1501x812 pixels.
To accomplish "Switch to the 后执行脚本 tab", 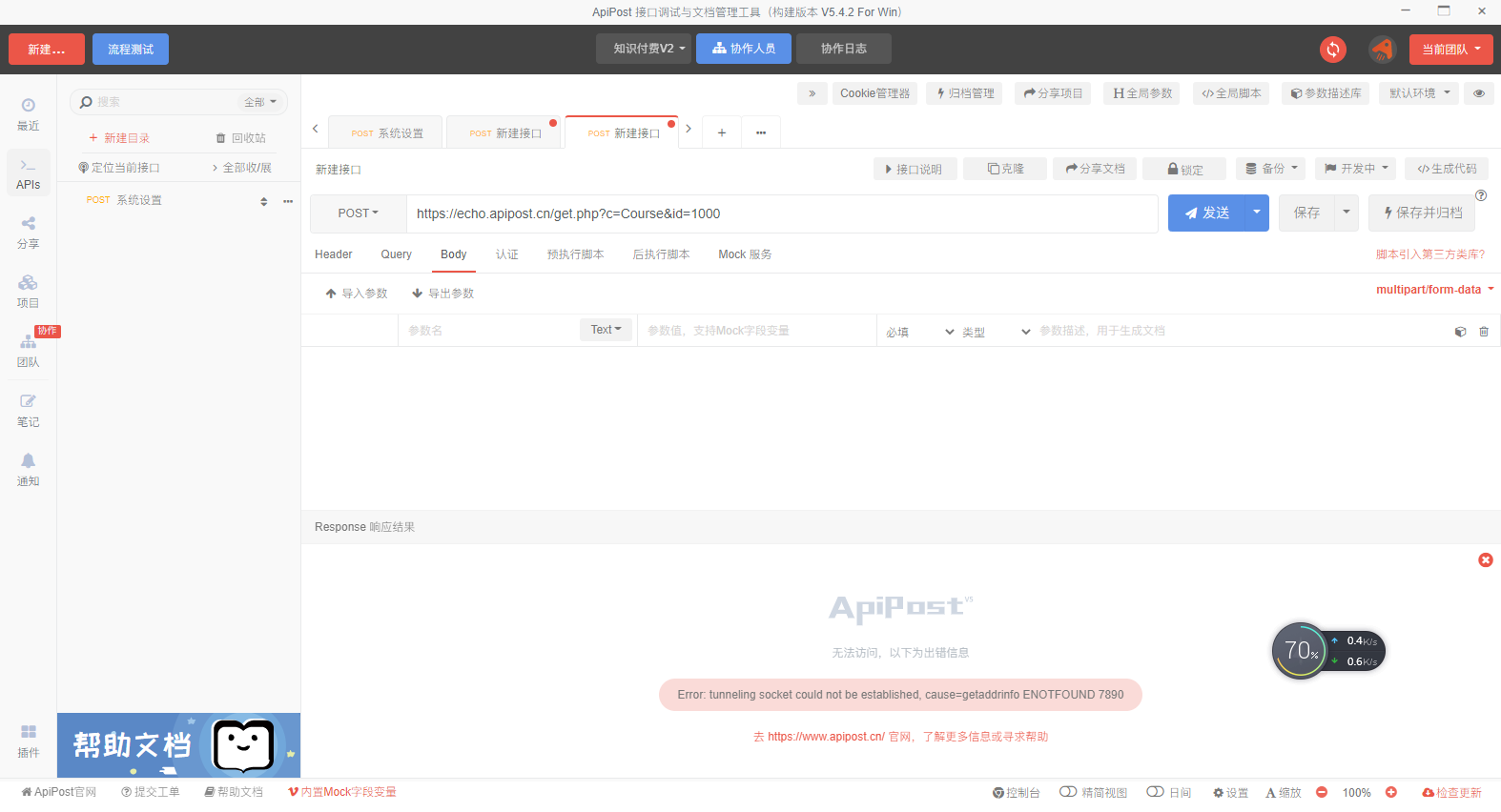I will tap(661, 254).
